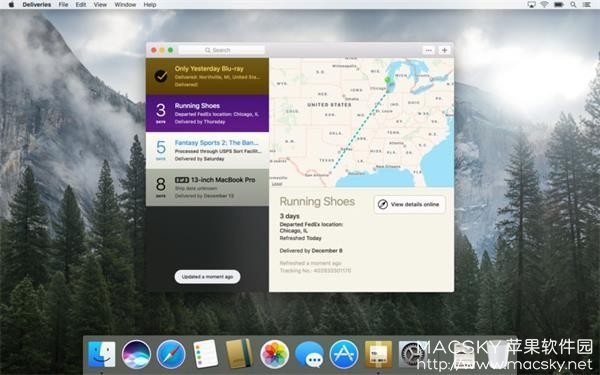Viewport: 600px width, 375px height.
Task: Select the Running Shoes delivery
Action: tap(207, 113)
